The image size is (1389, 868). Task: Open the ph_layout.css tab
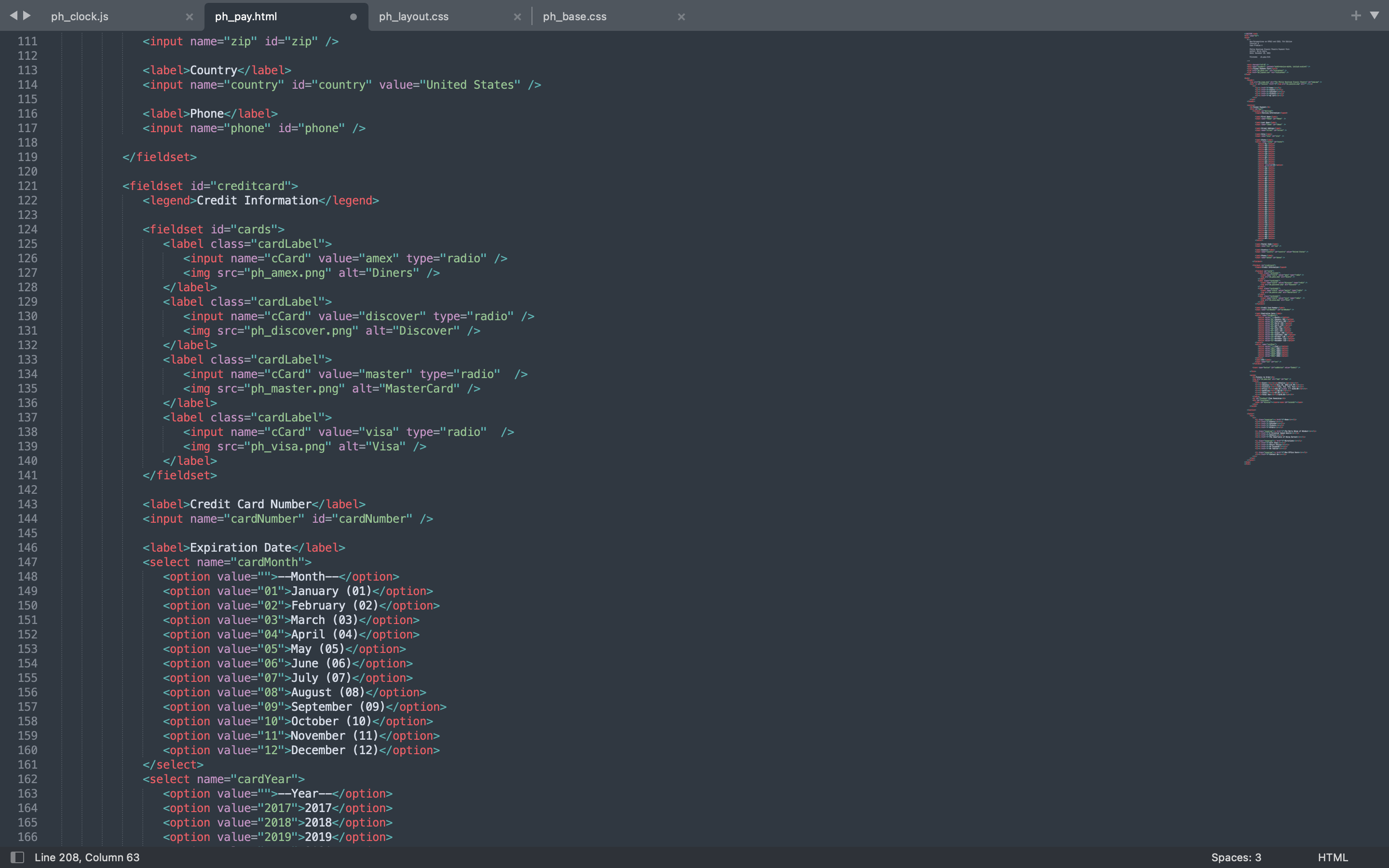click(414, 17)
